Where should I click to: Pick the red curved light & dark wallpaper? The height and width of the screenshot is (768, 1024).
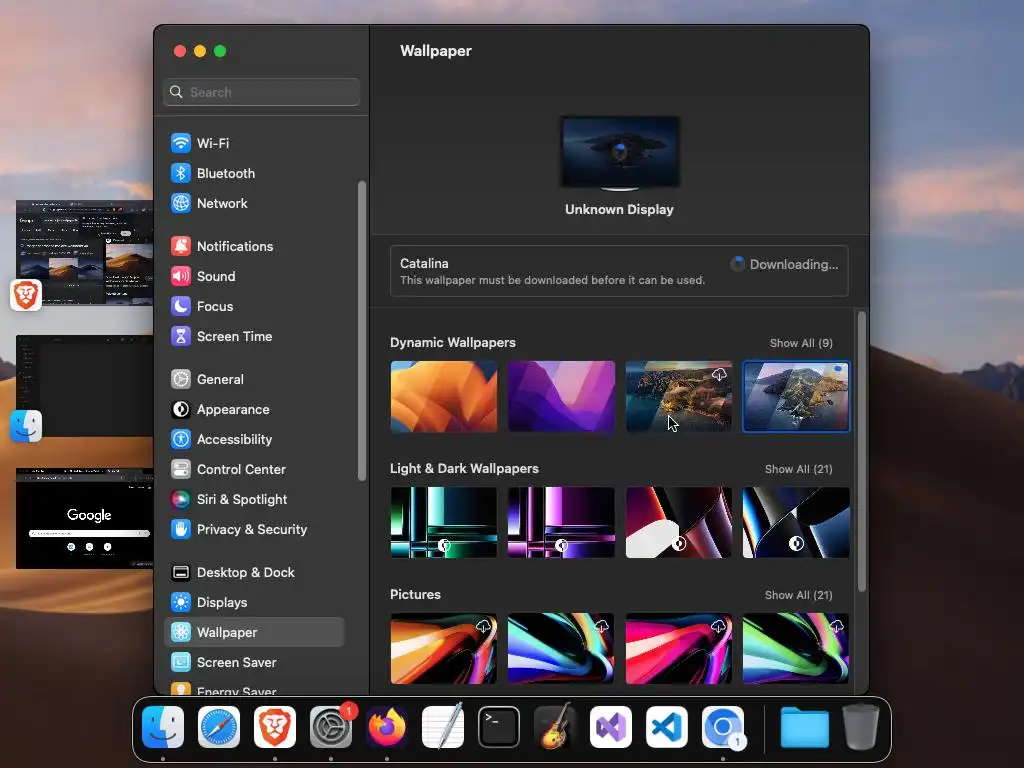tap(679, 522)
